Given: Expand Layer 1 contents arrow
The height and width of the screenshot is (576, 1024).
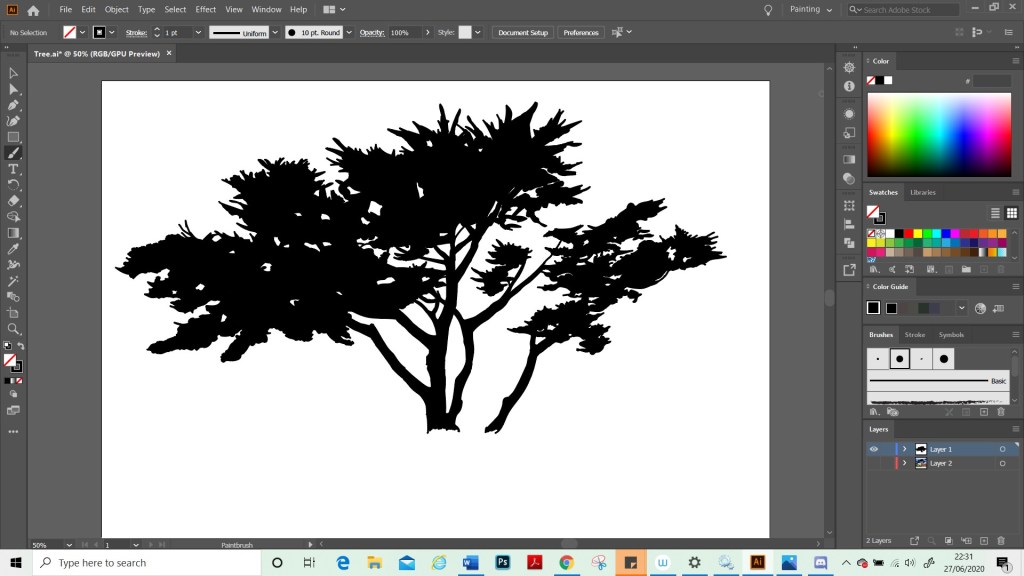Looking at the screenshot, I should click(x=905, y=449).
